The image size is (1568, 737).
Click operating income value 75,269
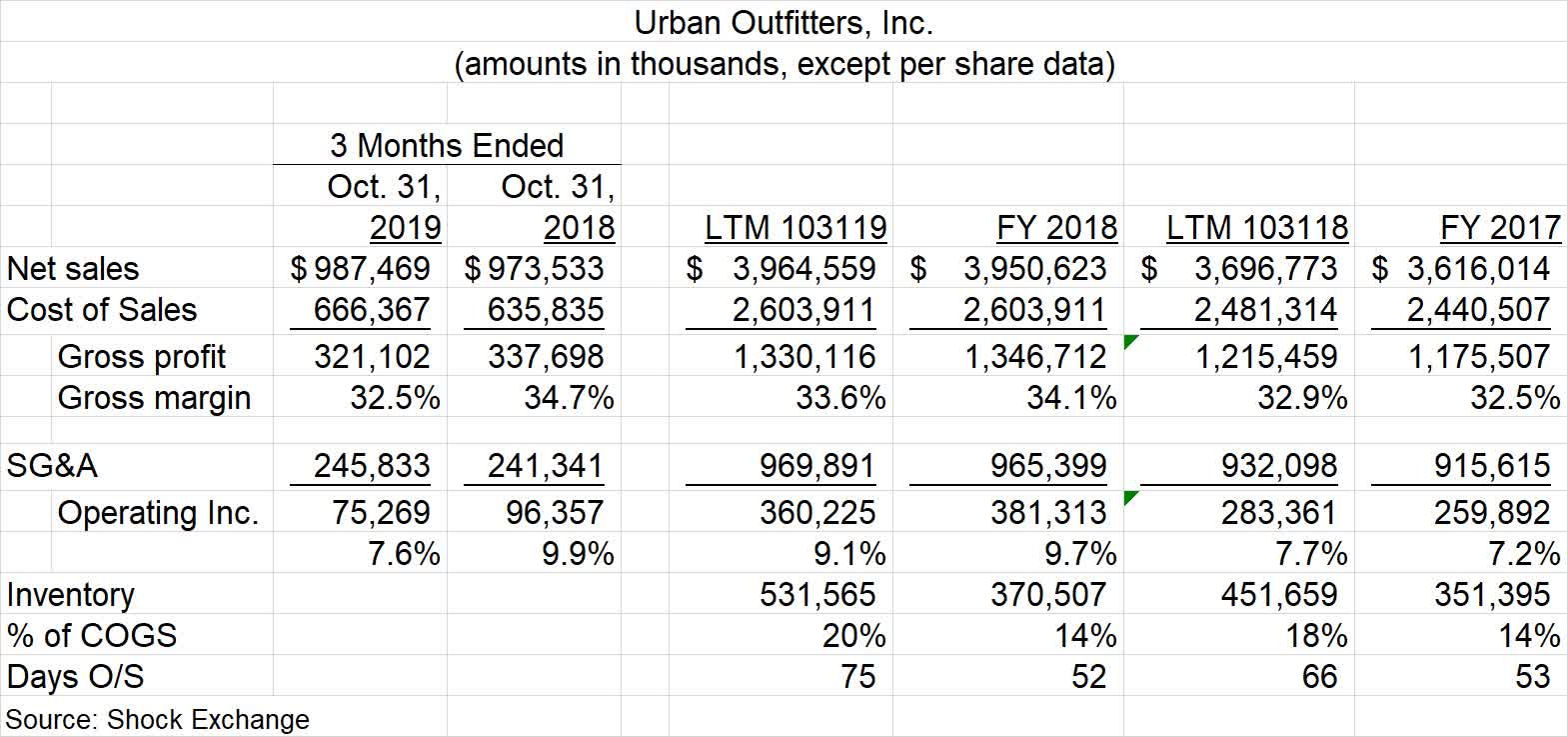tap(381, 513)
